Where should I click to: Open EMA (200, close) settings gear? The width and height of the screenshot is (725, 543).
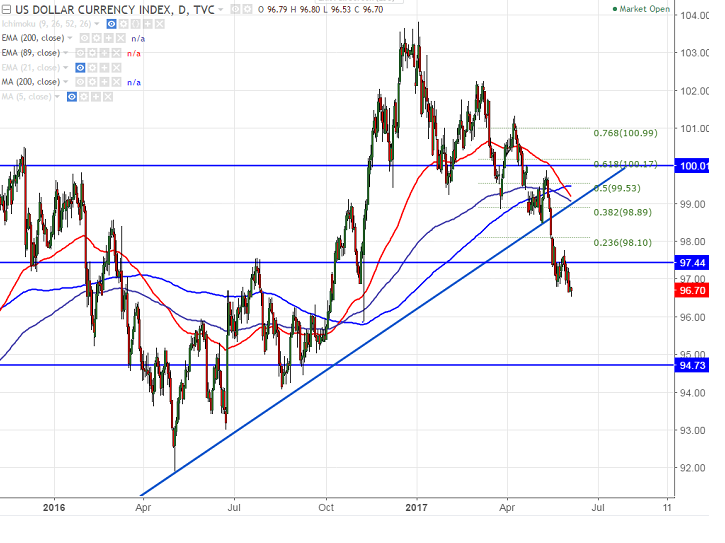[96, 38]
